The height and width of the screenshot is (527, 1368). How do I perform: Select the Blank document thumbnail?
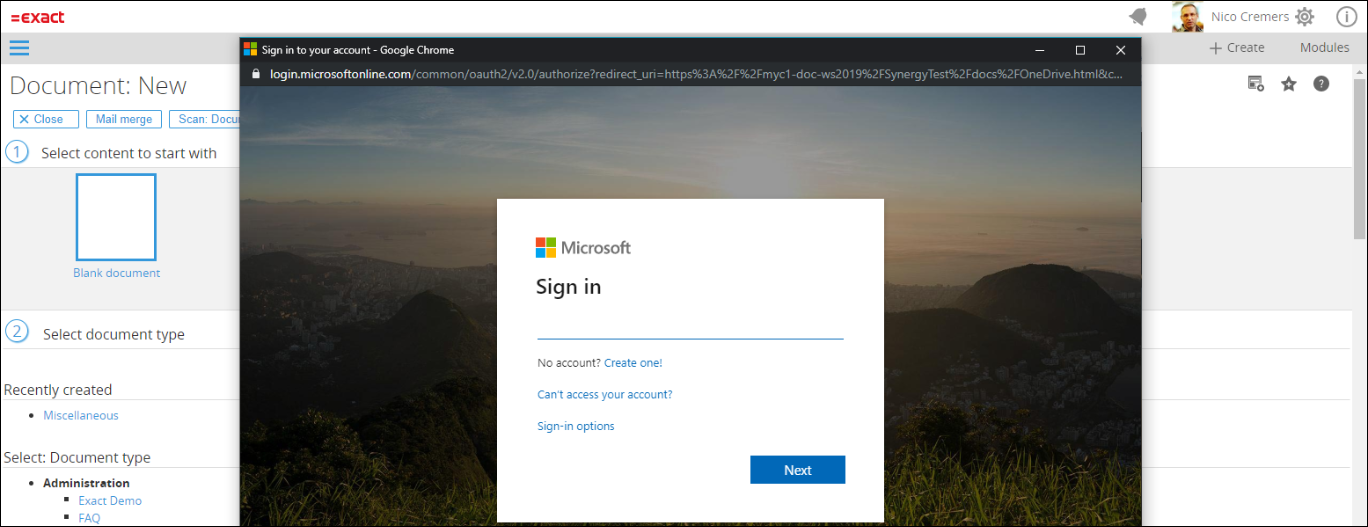(x=116, y=217)
